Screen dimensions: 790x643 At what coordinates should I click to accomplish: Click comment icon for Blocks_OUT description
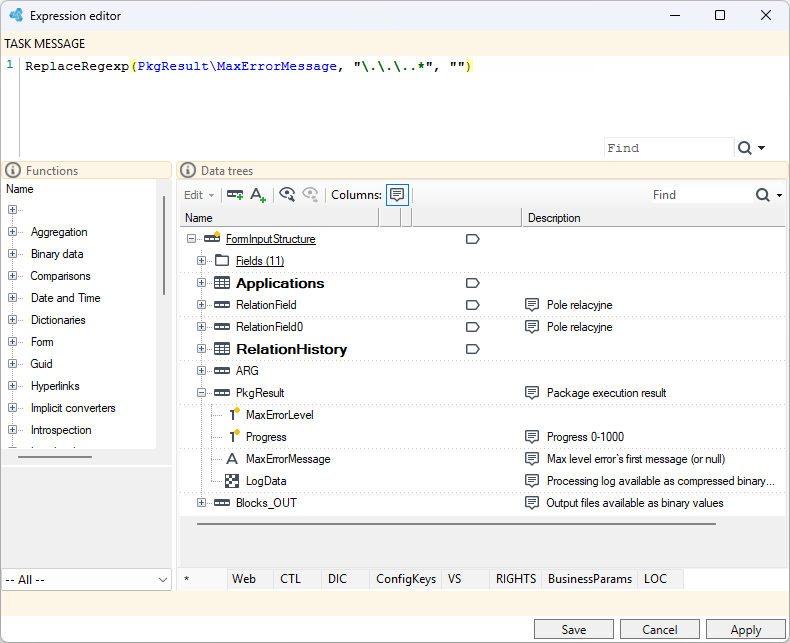point(532,503)
